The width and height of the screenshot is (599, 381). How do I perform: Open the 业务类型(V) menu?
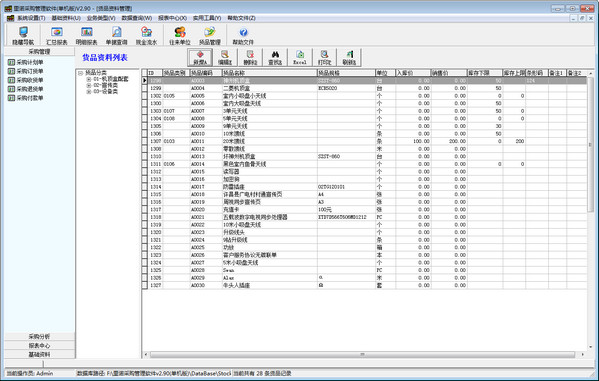click(101, 18)
